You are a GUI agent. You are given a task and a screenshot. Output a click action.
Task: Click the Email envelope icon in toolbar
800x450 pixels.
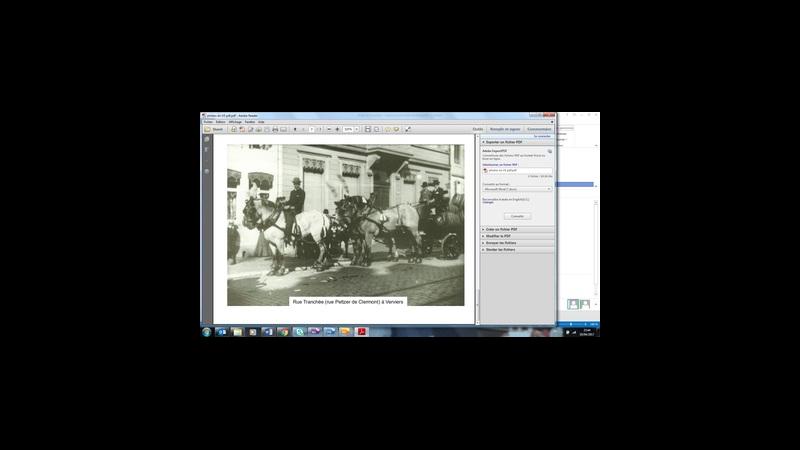(283, 130)
